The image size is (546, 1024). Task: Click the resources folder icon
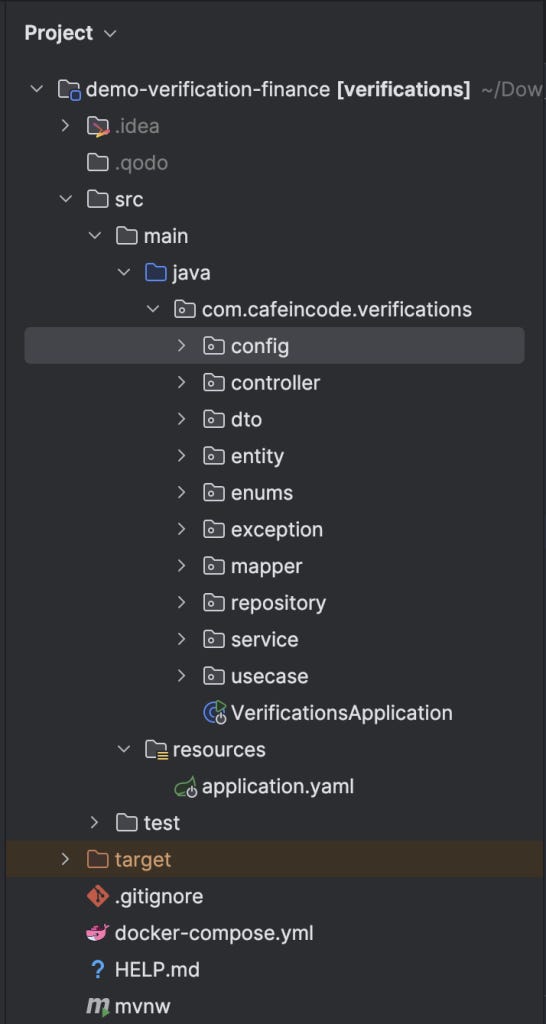click(x=157, y=749)
